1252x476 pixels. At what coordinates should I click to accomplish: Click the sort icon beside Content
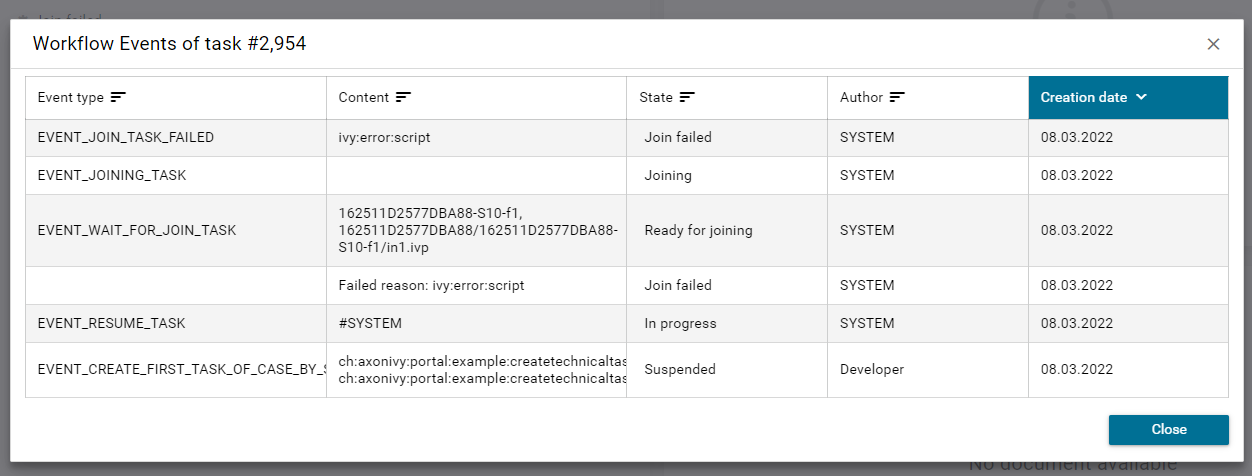[404, 97]
